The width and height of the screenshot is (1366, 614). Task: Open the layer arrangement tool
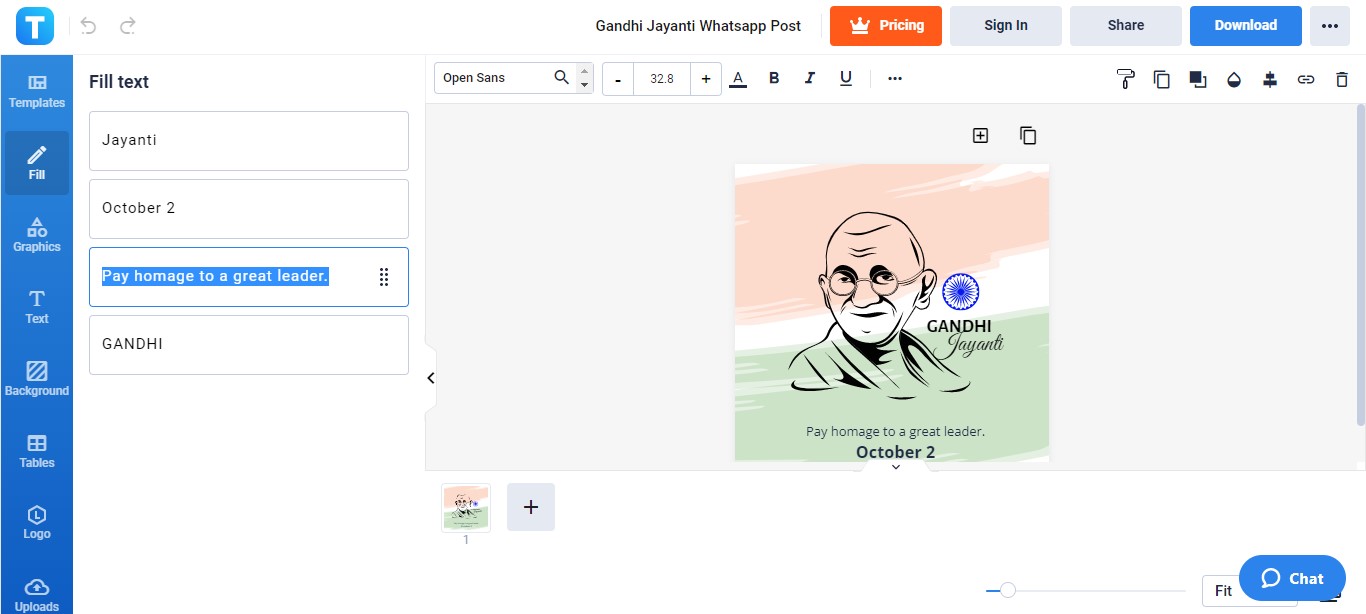(x=1198, y=79)
